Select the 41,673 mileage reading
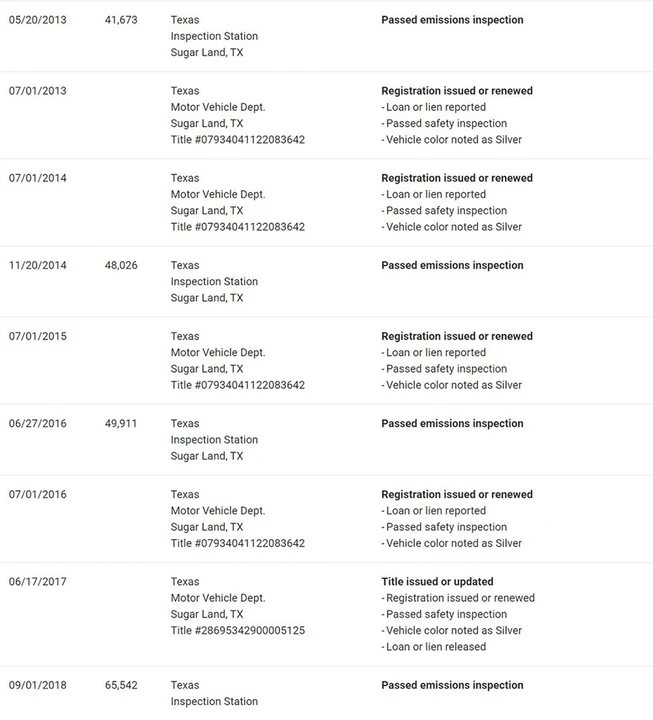 [x=121, y=20]
